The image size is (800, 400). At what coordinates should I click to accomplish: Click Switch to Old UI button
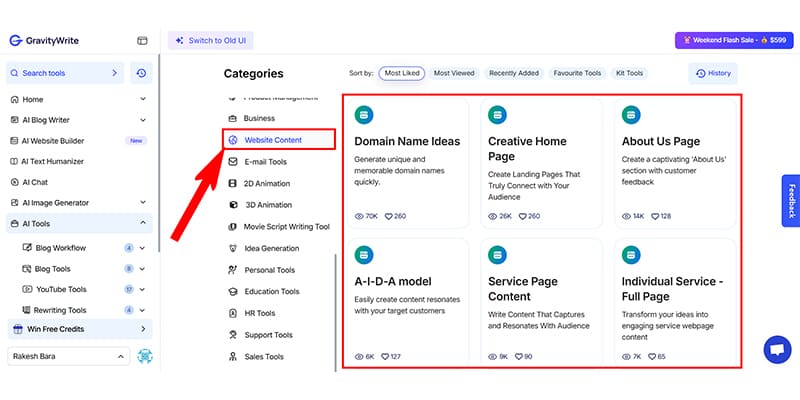211,41
